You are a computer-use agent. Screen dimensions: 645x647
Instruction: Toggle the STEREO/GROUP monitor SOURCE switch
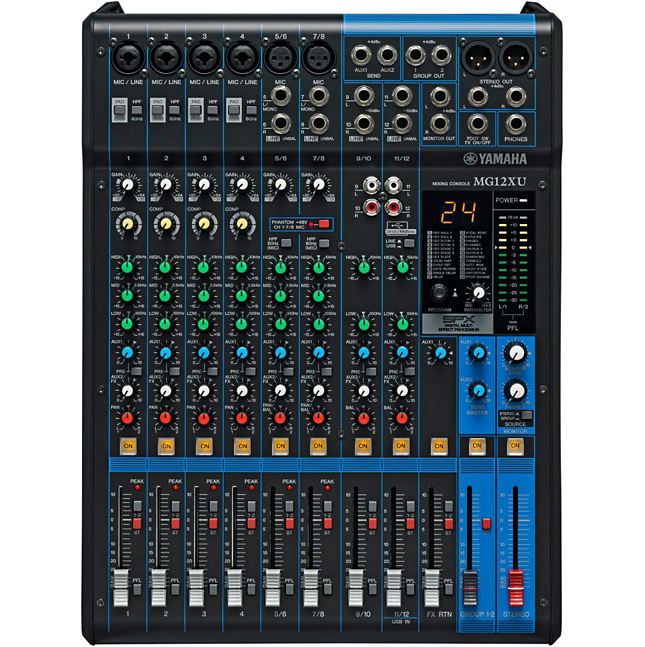coord(526,415)
